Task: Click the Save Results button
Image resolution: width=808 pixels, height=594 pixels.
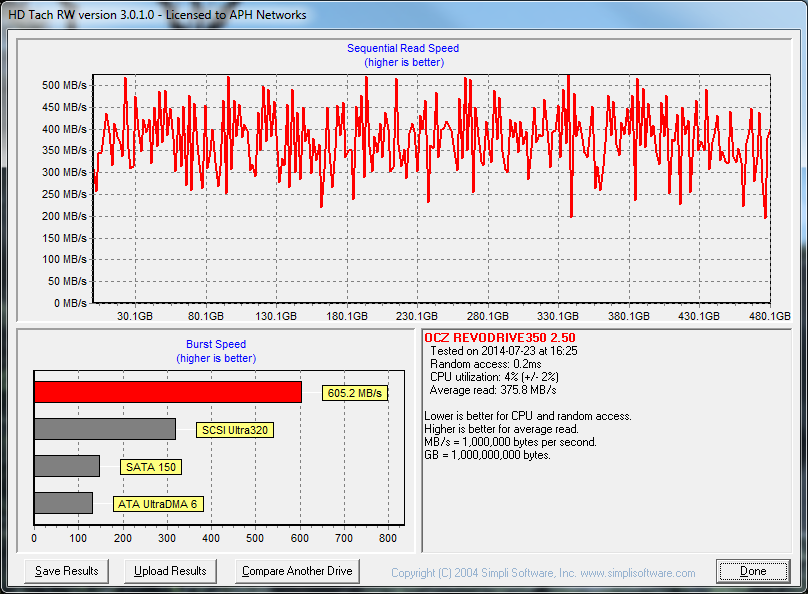Action: [67, 571]
